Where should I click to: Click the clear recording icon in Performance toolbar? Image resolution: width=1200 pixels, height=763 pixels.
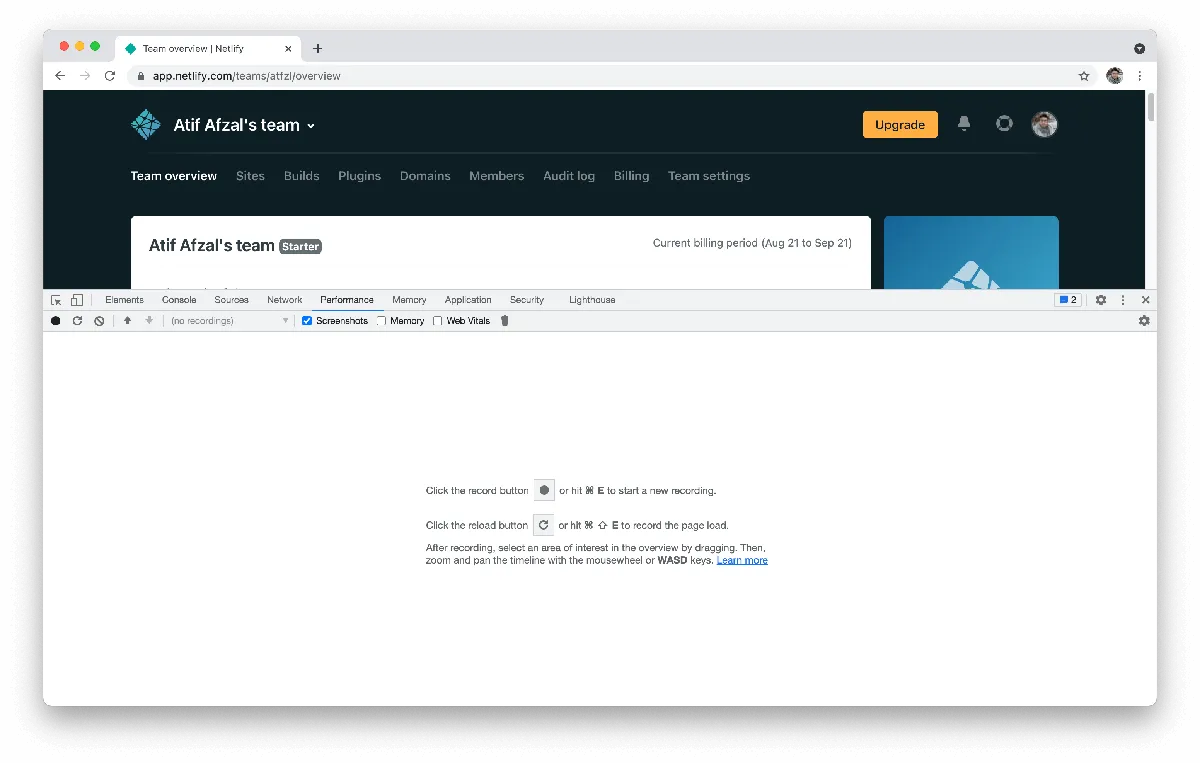pyautogui.click(x=99, y=321)
